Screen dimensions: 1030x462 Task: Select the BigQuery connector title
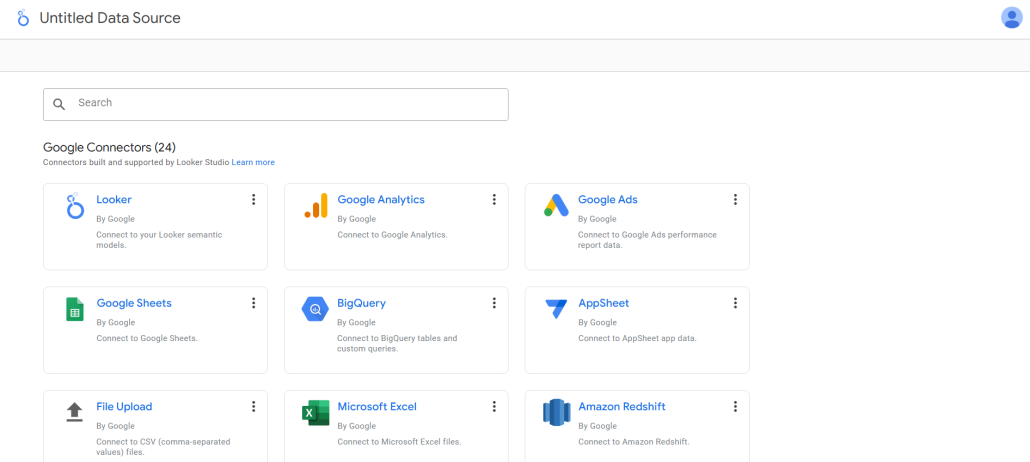(x=361, y=304)
